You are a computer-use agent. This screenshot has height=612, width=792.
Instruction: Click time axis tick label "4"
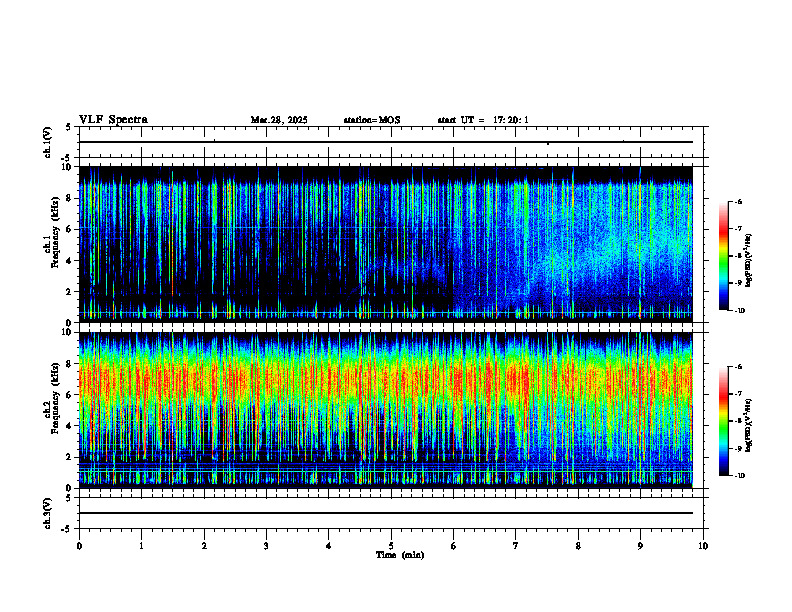(x=329, y=546)
